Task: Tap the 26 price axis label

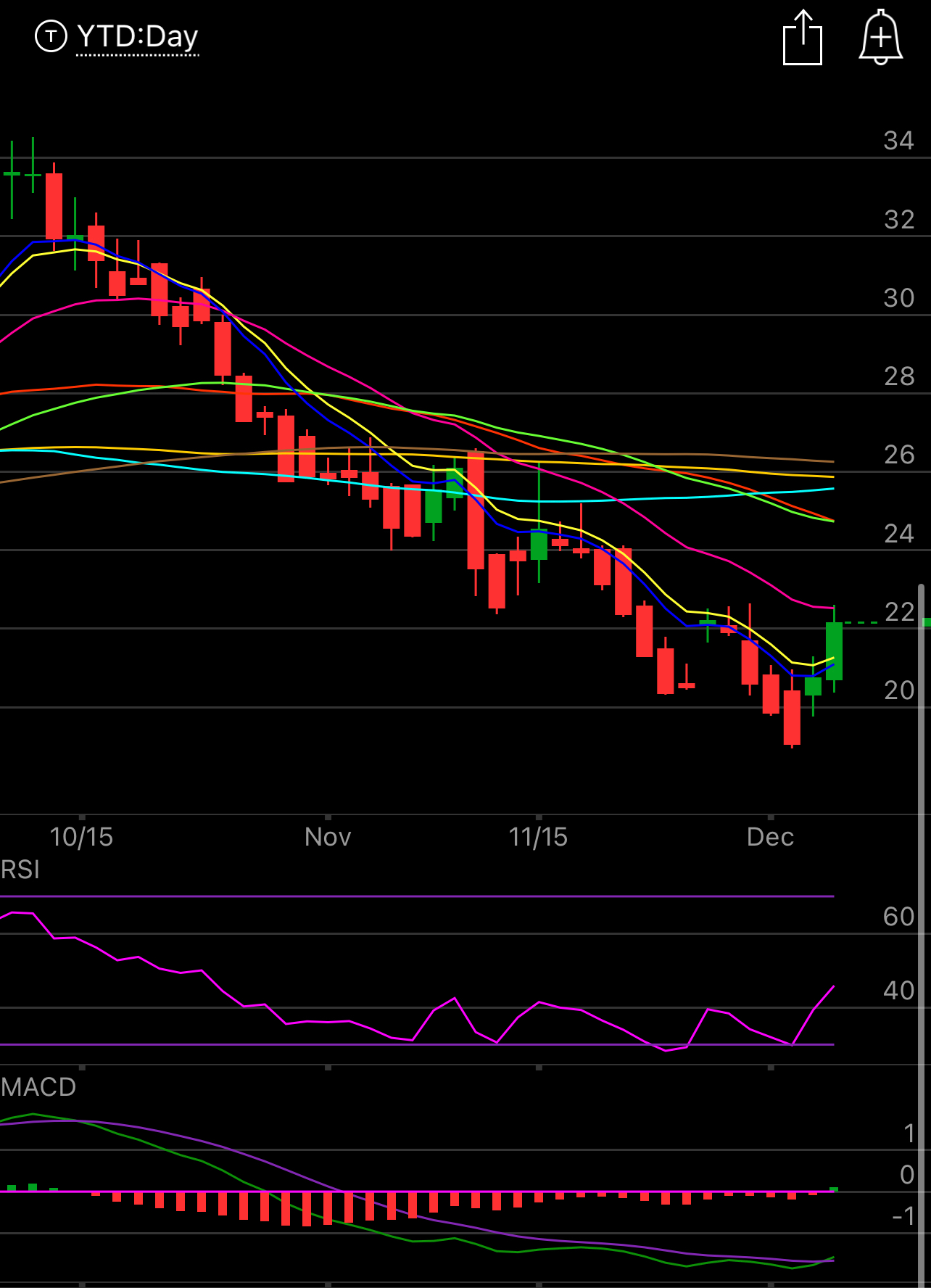Action: 899,455
